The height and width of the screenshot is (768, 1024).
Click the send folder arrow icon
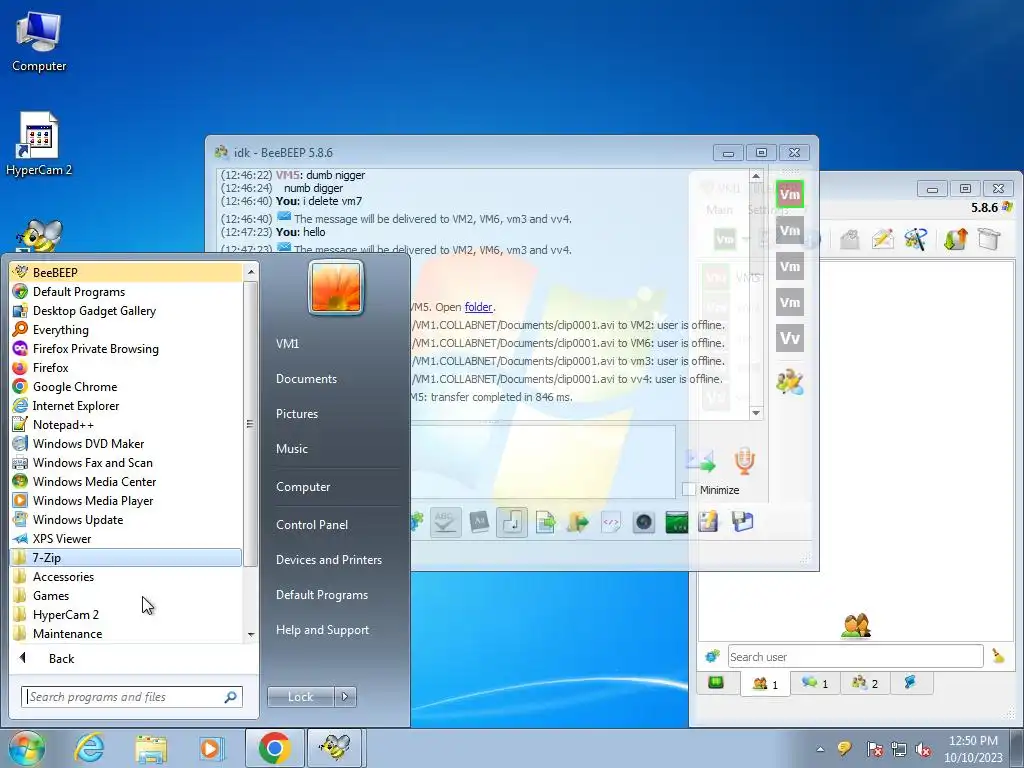click(x=578, y=522)
